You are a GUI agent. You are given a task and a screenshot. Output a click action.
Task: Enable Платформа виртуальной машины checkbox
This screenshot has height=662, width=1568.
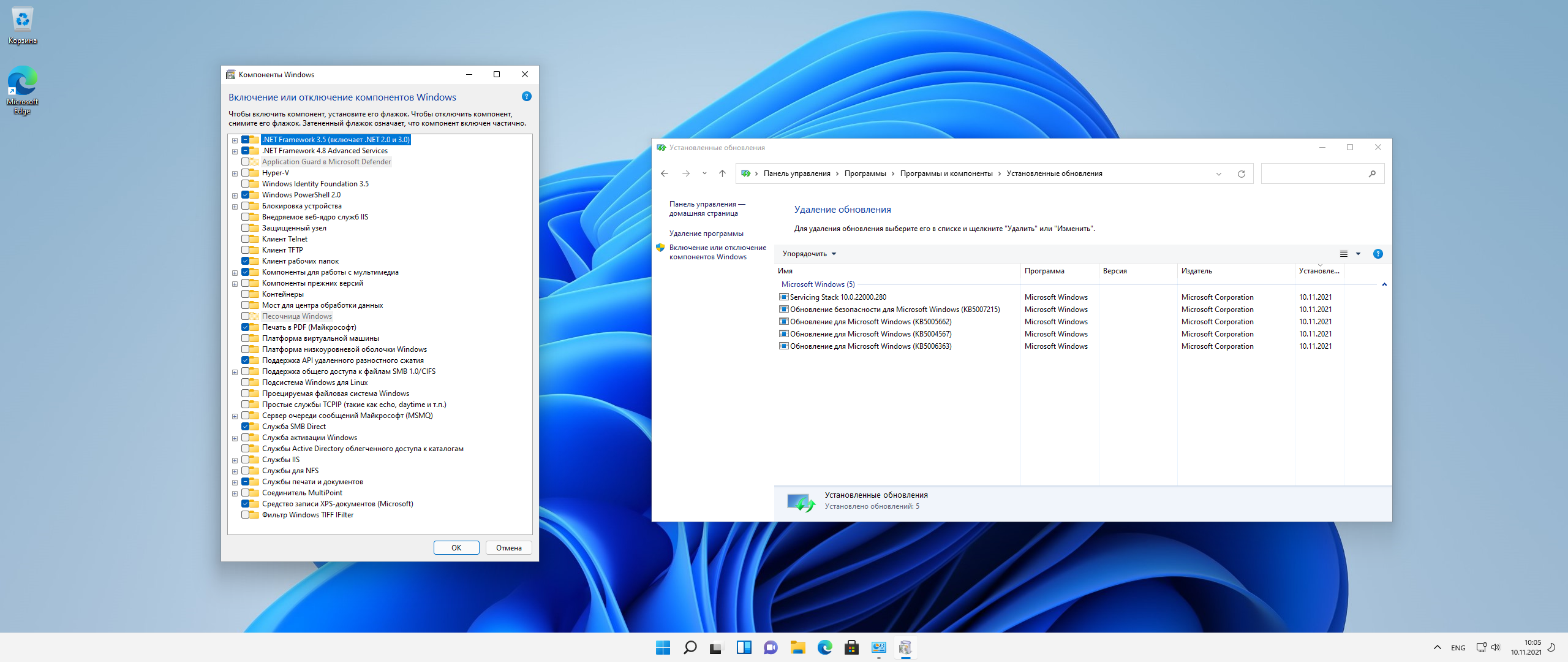pyautogui.click(x=245, y=338)
